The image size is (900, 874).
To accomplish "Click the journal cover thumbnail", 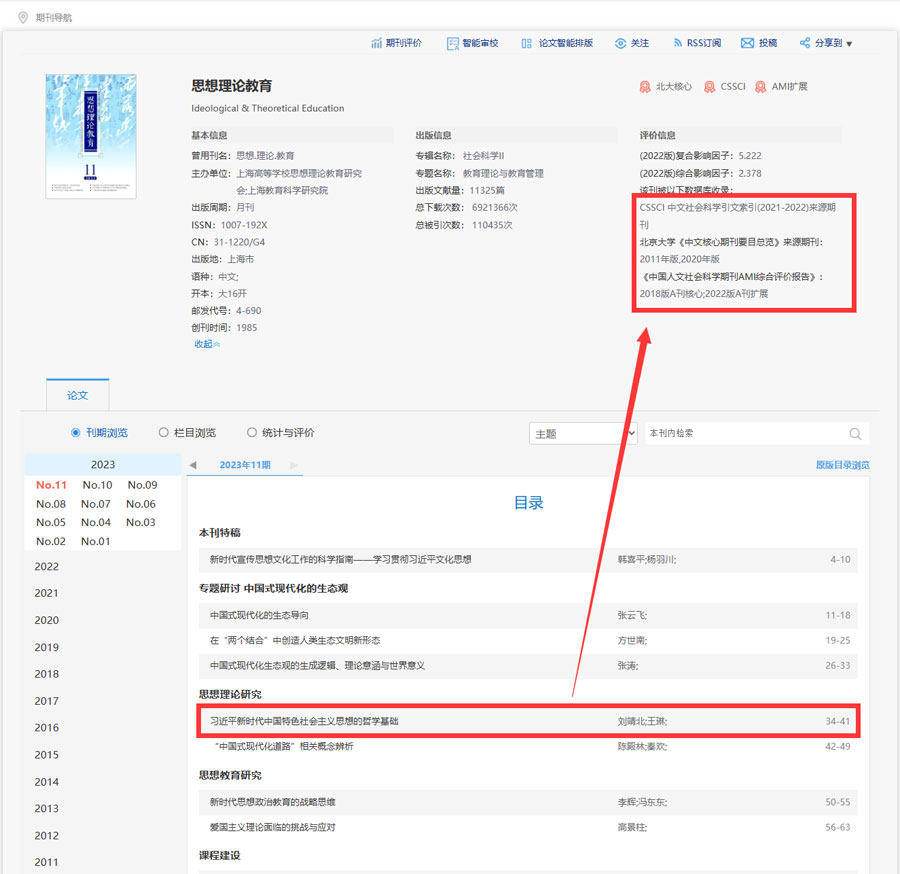I will click(x=91, y=136).
